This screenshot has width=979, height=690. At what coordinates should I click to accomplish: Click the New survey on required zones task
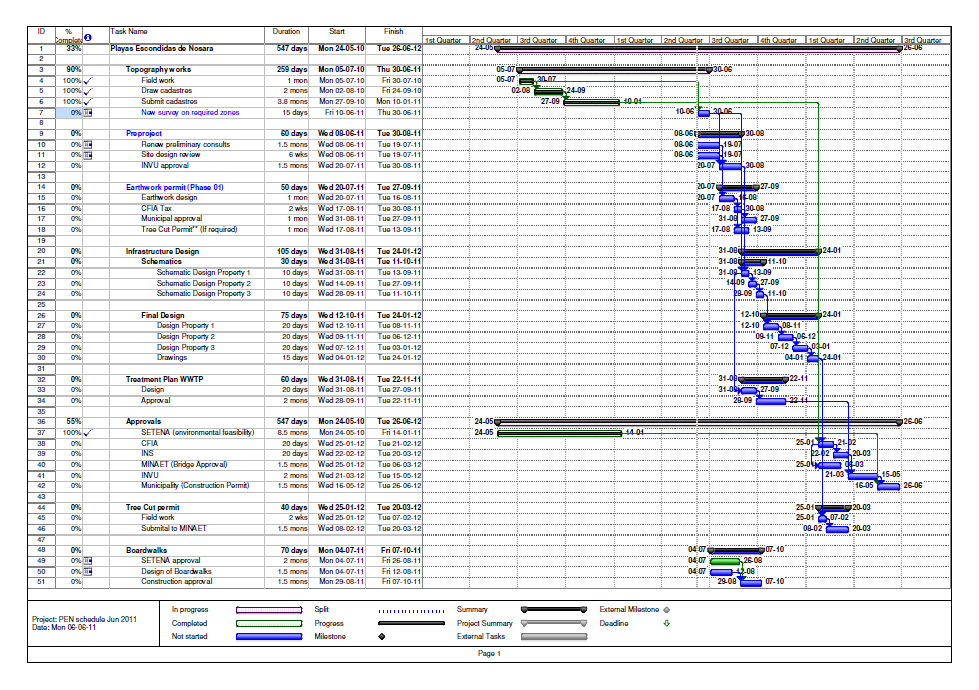pos(190,113)
